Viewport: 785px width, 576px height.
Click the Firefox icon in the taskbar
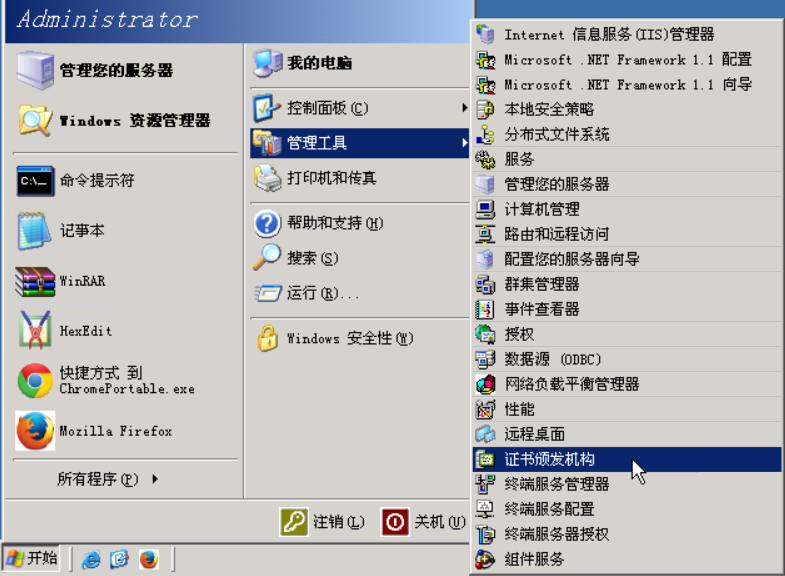[149, 559]
